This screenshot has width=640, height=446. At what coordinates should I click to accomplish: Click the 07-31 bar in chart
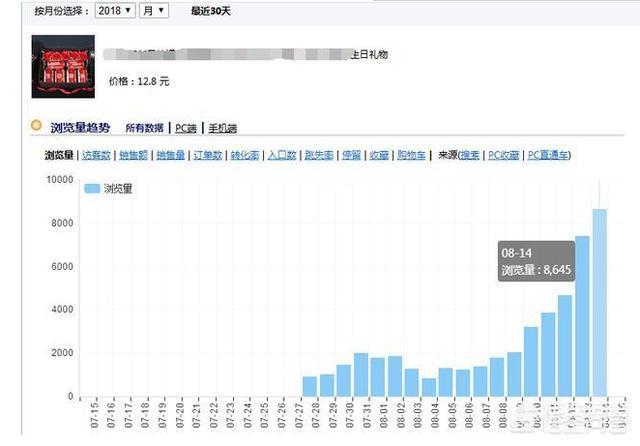[x=361, y=375]
